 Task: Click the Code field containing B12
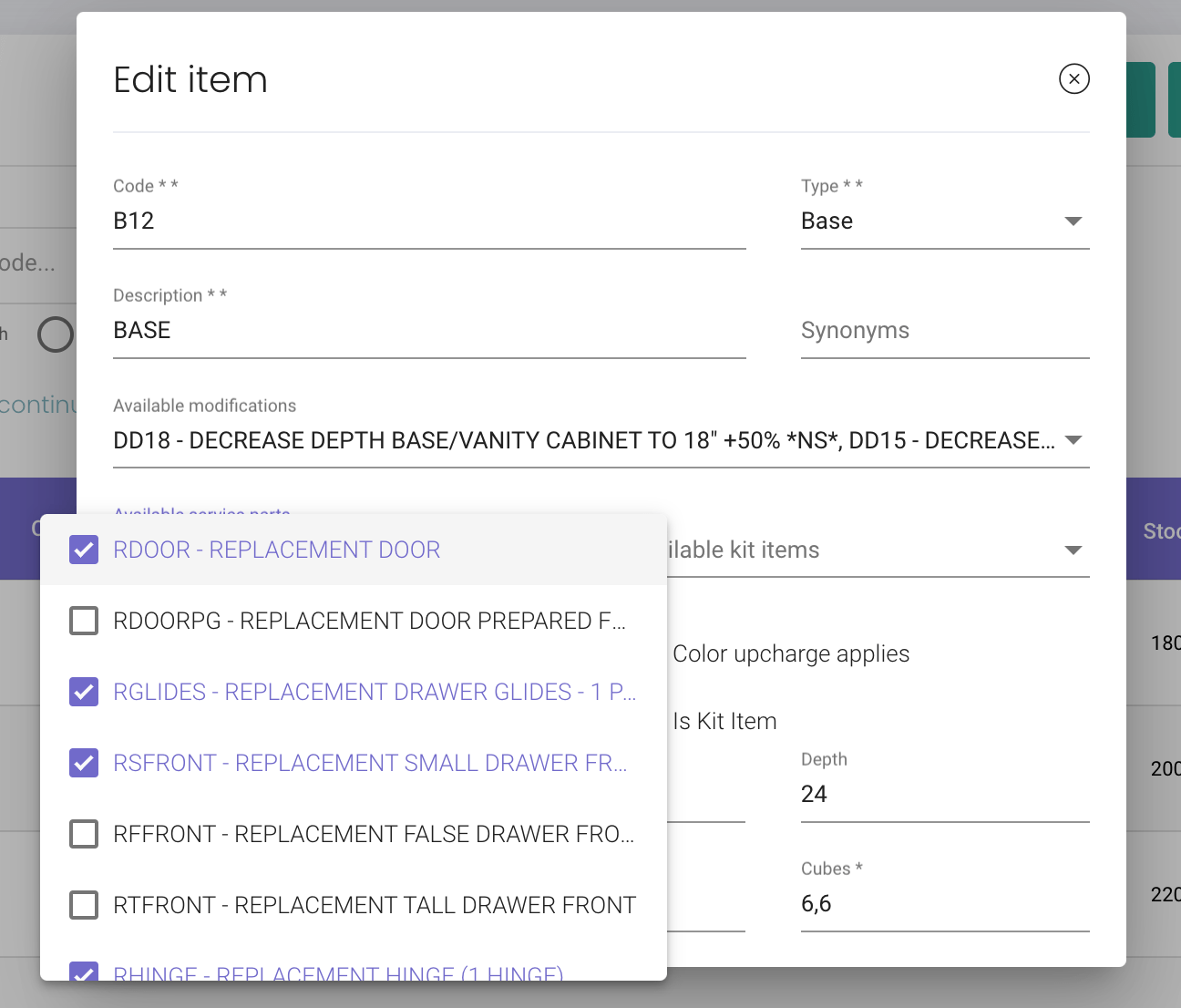(429, 221)
